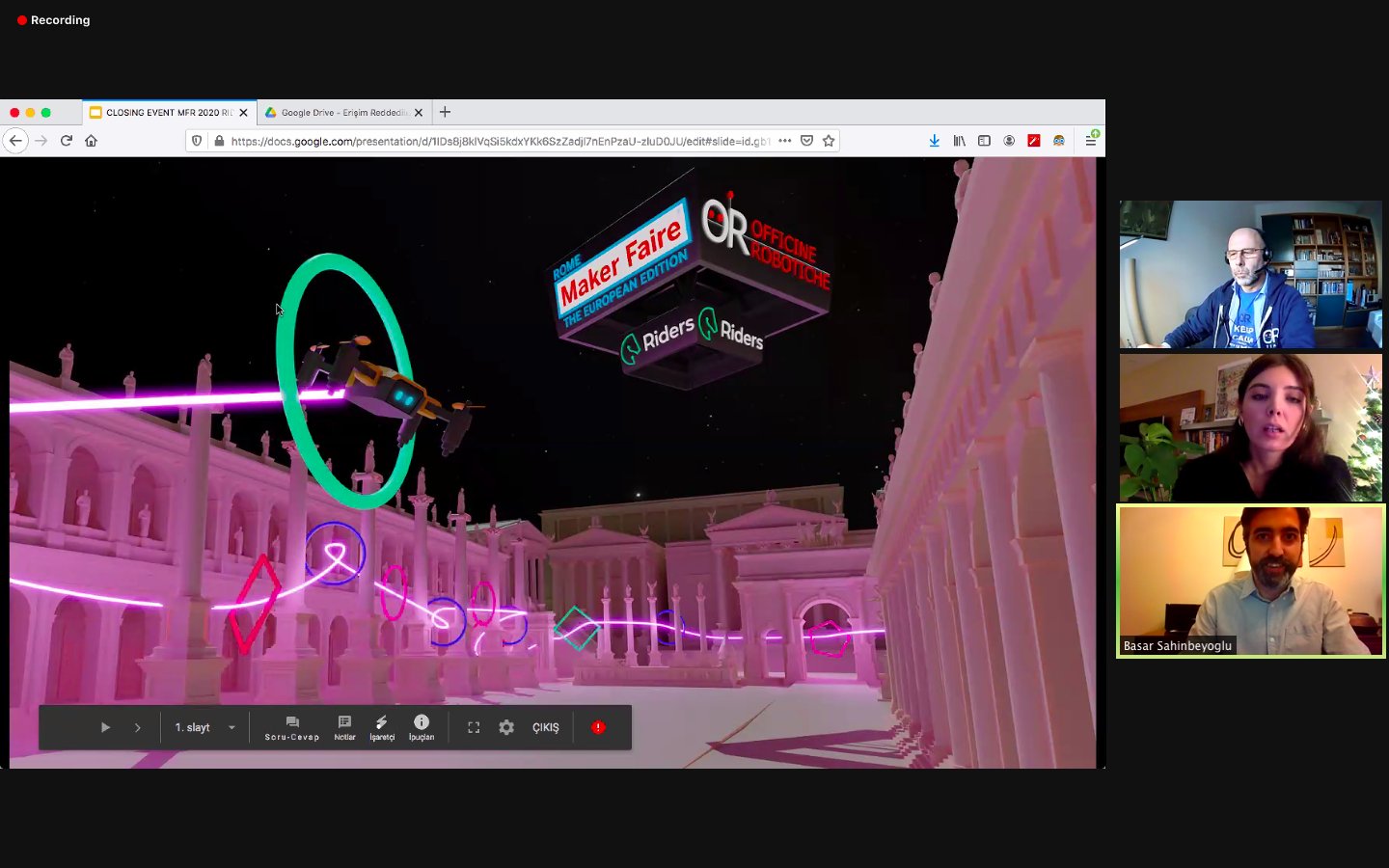1389x868 pixels.
Task: Open a new browser tab
Action: [445, 112]
